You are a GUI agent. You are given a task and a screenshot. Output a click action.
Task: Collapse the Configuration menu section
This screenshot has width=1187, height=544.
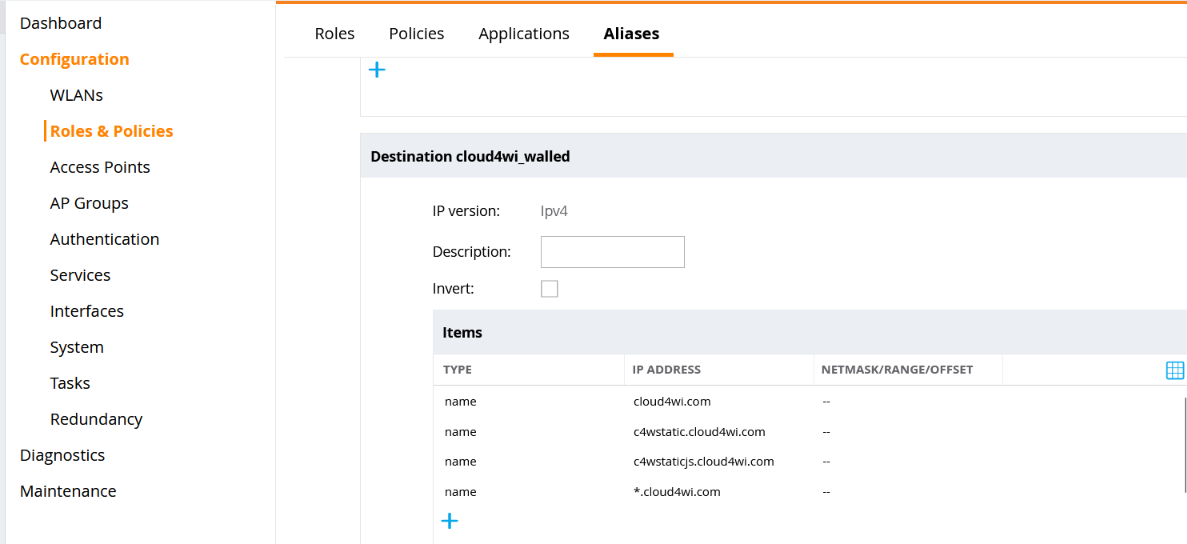click(x=74, y=59)
